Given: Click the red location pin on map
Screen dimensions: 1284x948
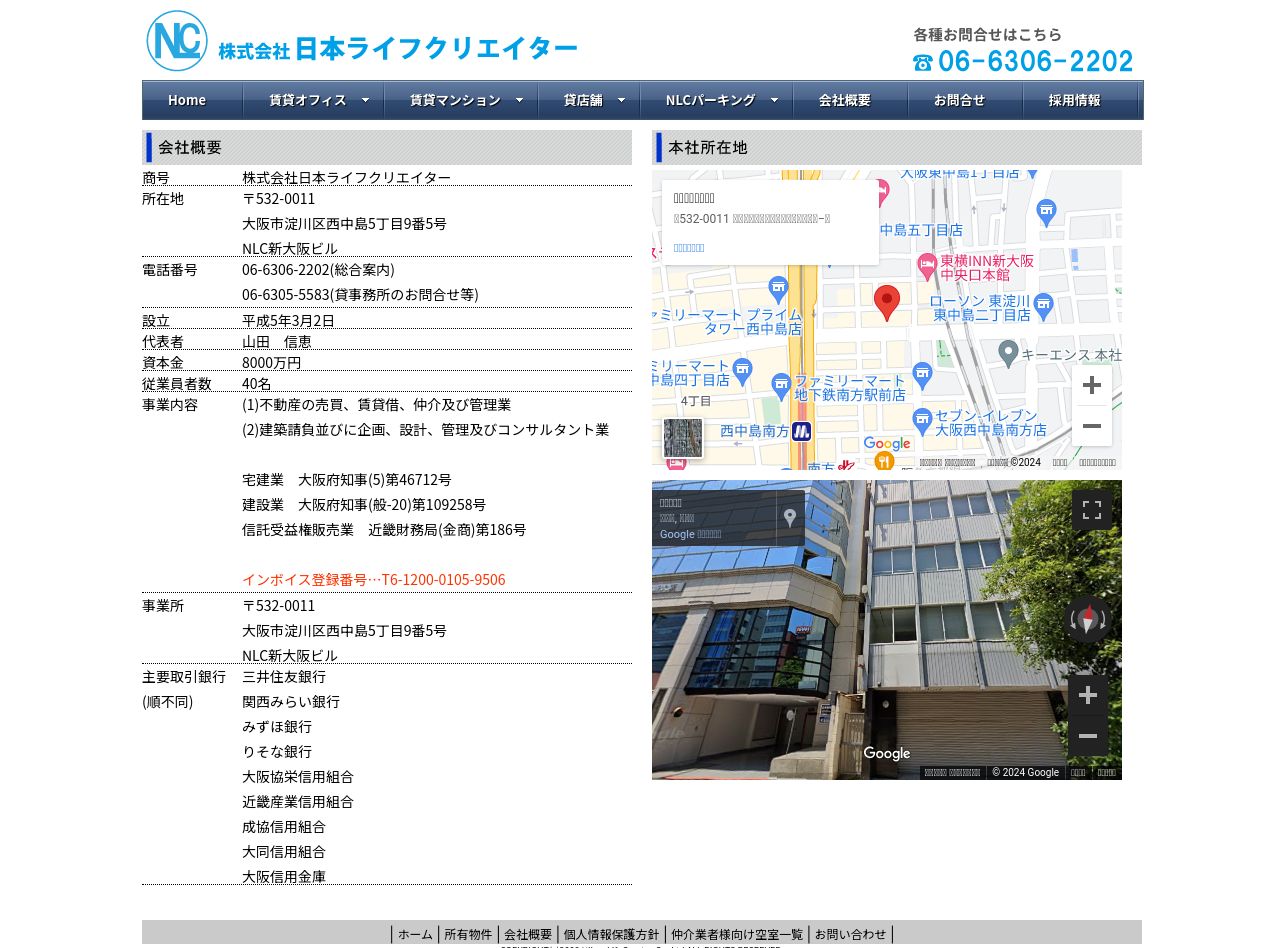Looking at the screenshot, I should tap(887, 303).
